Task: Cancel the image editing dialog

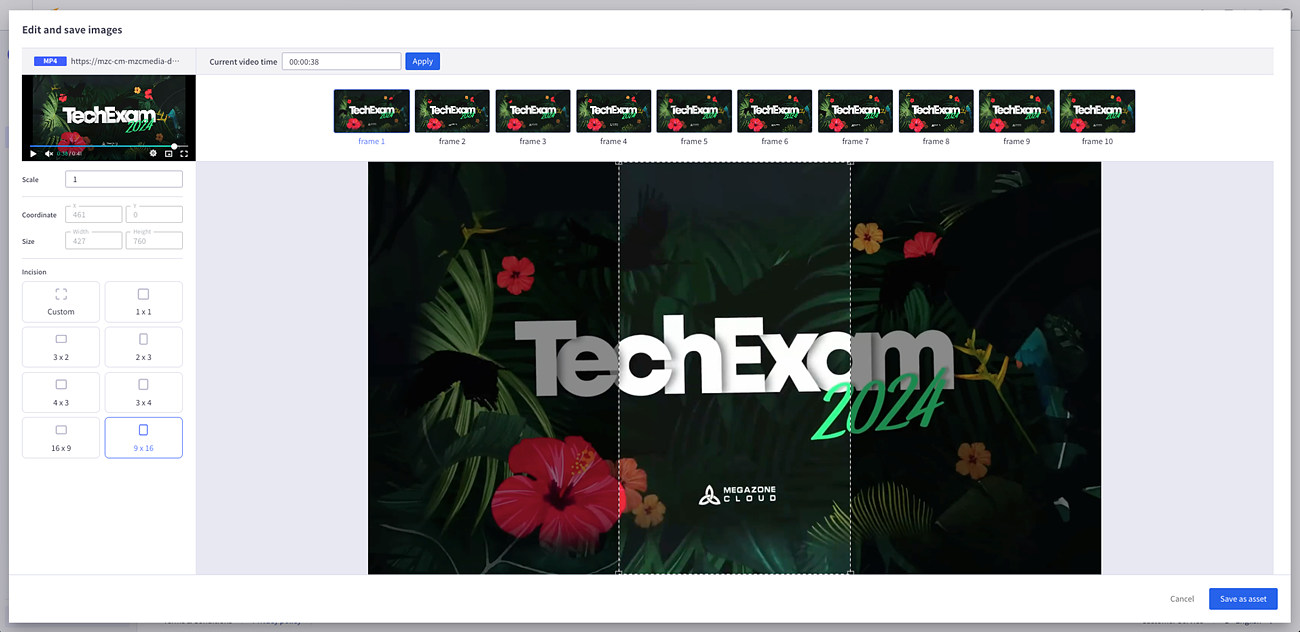Action: tap(1182, 599)
